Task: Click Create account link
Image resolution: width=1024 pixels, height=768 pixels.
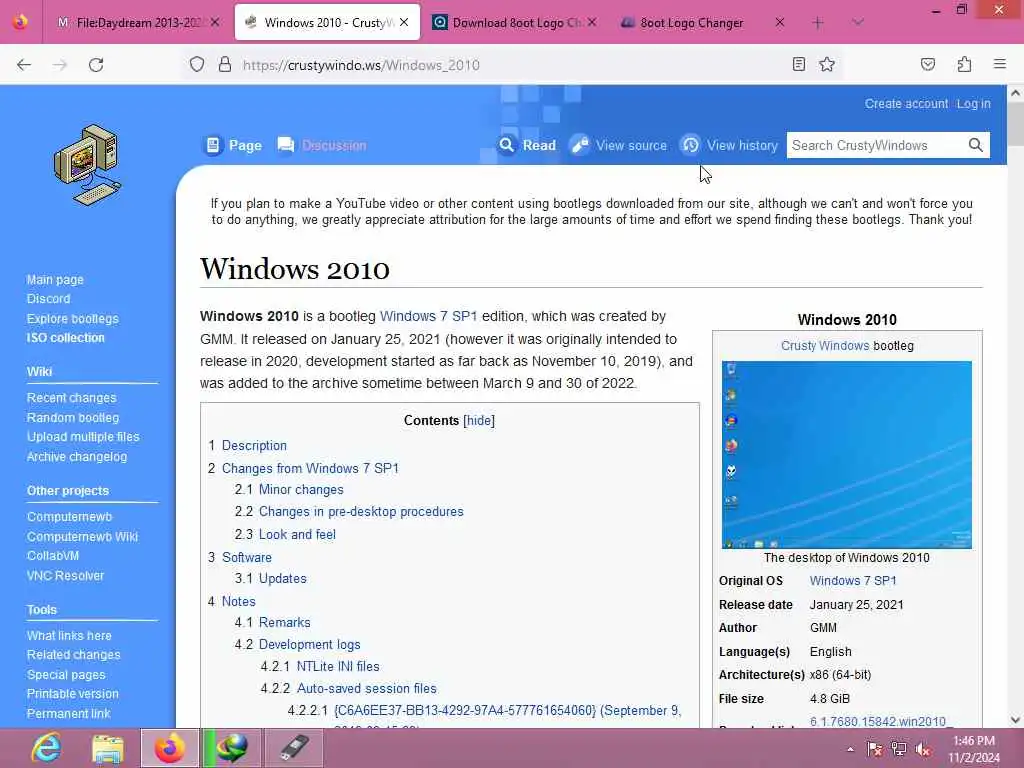Action: pyautogui.click(x=906, y=104)
